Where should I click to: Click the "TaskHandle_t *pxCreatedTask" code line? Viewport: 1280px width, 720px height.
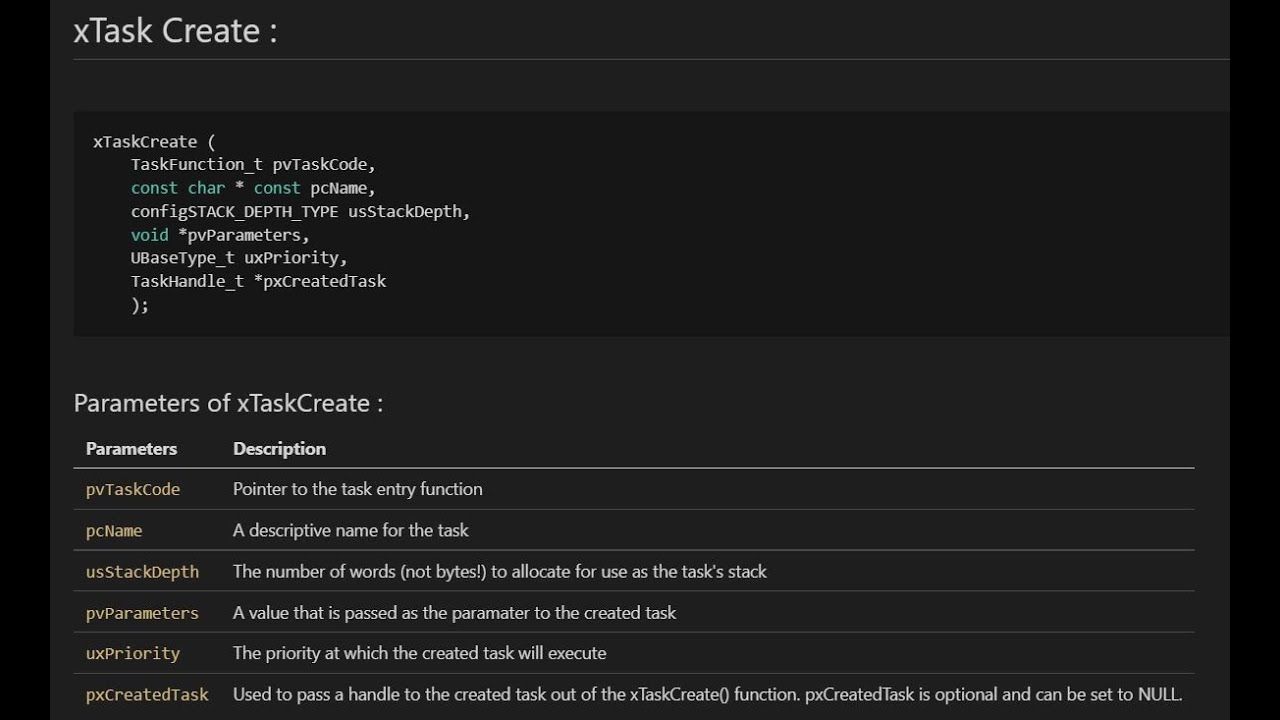[258, 281]
